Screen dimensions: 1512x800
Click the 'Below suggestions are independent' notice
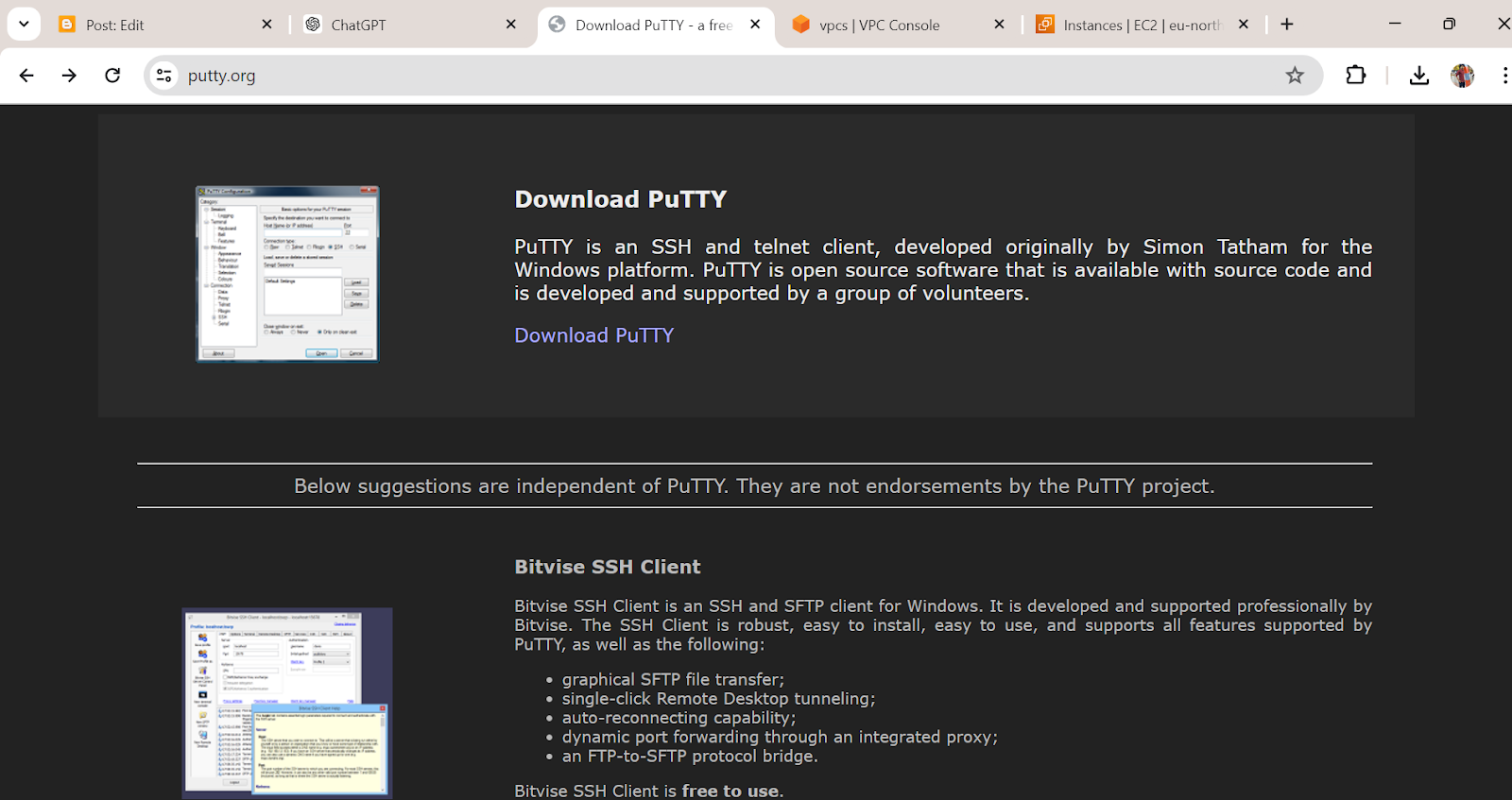click(x=754, y=485)
